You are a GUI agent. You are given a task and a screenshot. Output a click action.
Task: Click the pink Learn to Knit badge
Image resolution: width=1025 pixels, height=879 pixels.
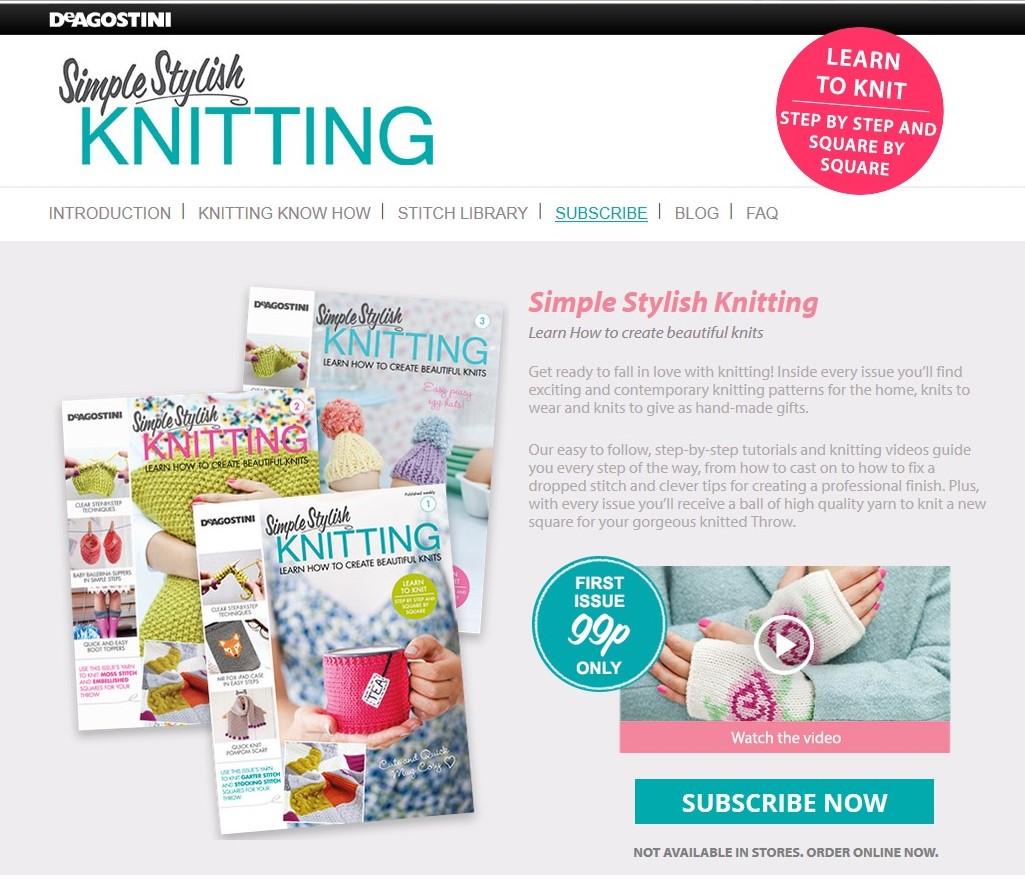pos(859,111)
